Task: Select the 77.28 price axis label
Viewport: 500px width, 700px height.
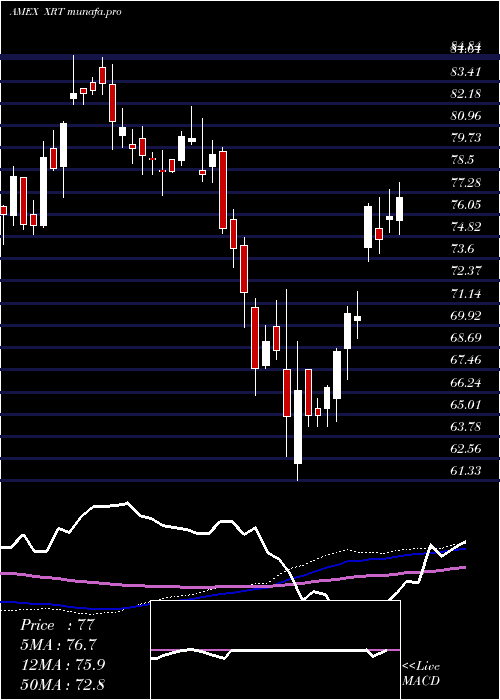Action: [x=467, y=183]
